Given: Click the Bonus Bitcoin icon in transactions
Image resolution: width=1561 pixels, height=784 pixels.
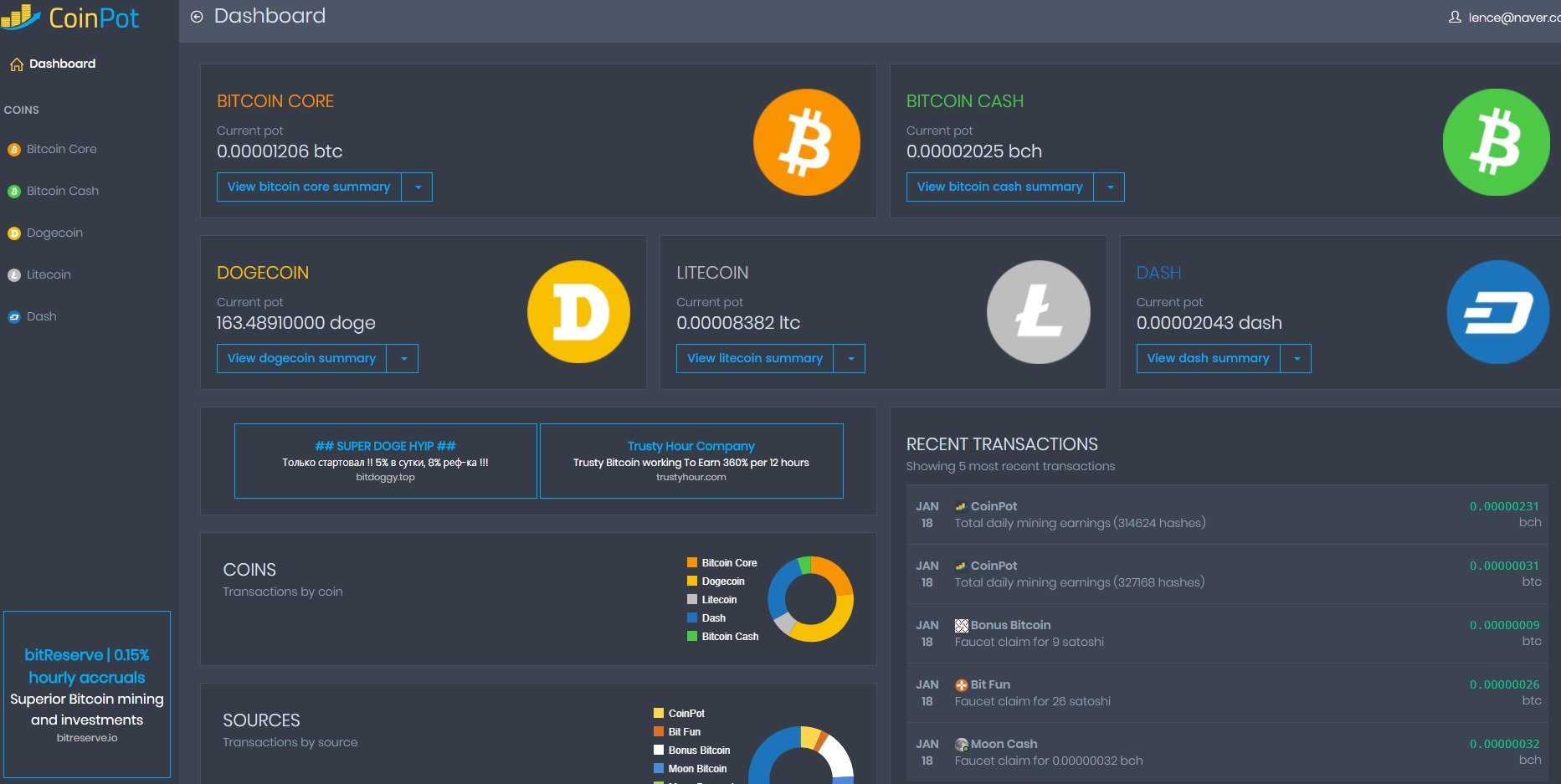Looking at the screenshot, I should tap(962, 625).
